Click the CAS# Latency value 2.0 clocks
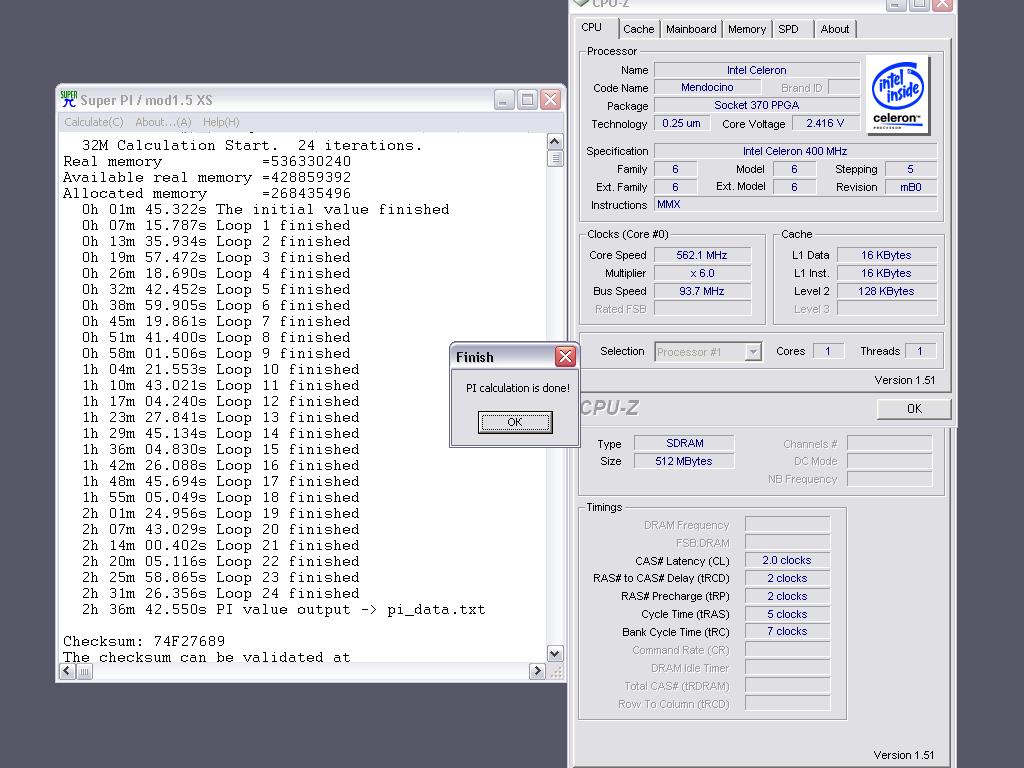This screenshot has width=1024, height=768. (787, 560)
